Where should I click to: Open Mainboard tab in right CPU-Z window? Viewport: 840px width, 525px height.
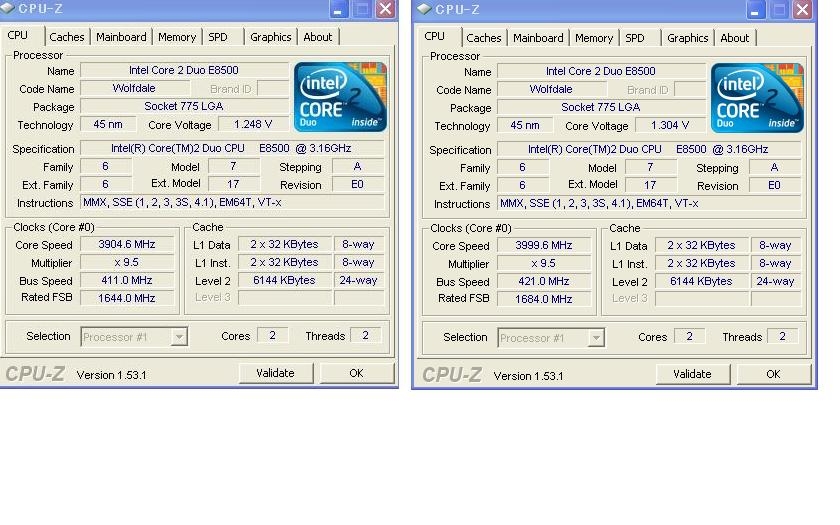coord(538,38)
